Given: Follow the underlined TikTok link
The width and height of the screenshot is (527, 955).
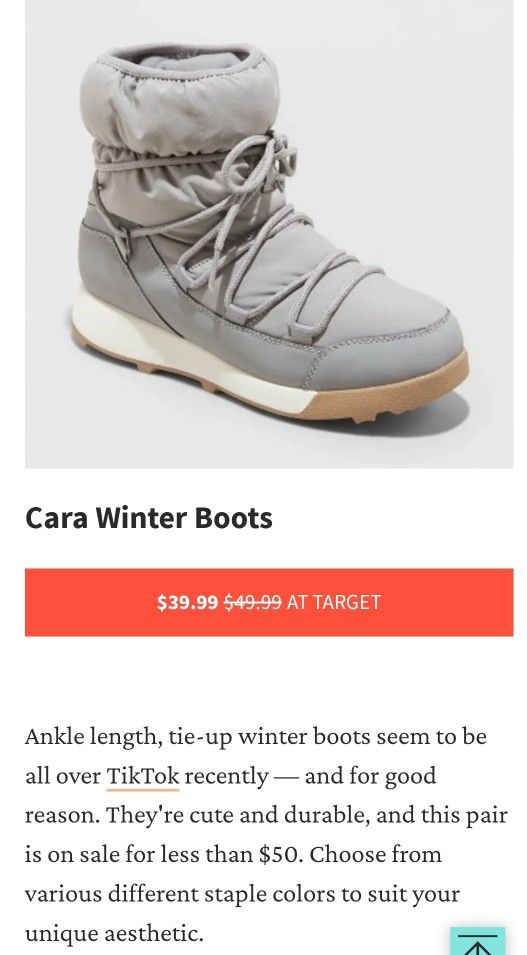Looking at the screenshot, I should click(143, 776).
